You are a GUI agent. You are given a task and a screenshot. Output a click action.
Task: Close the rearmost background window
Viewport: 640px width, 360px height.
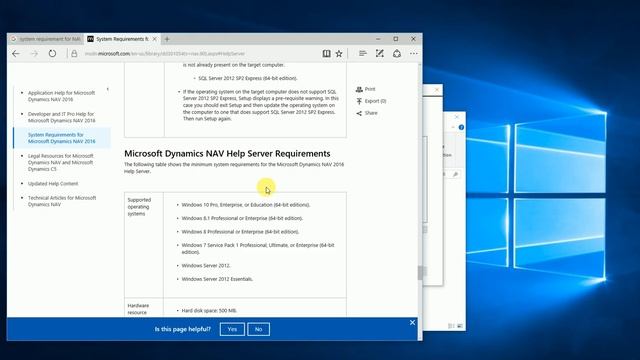[x=457, y=117]
